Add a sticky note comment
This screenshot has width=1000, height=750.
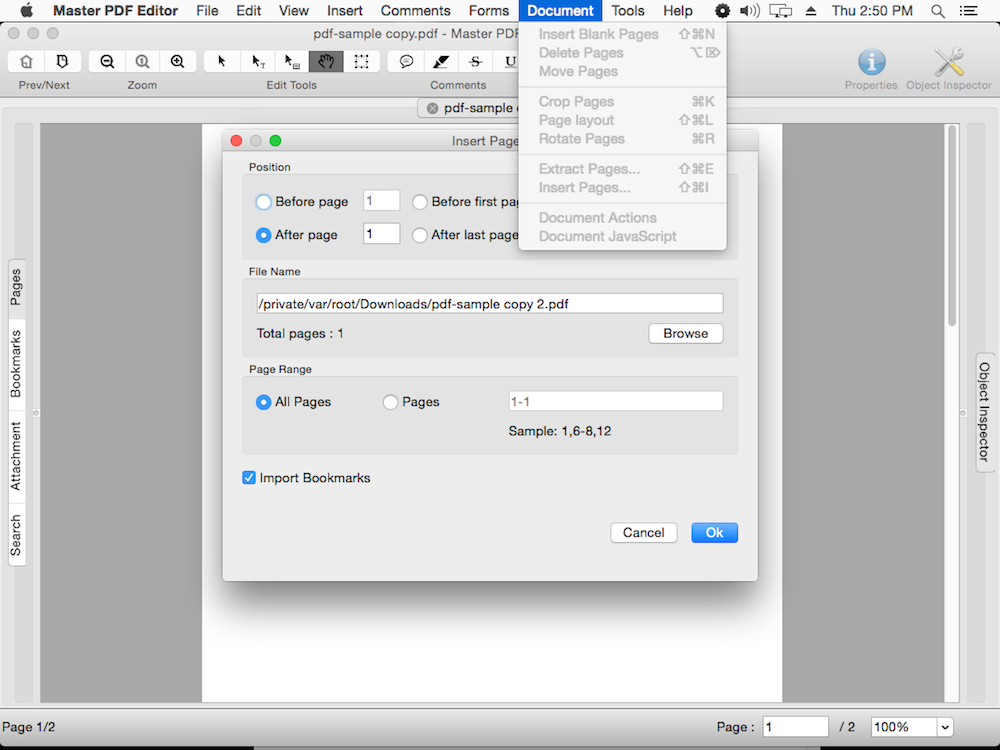[406, 61]
